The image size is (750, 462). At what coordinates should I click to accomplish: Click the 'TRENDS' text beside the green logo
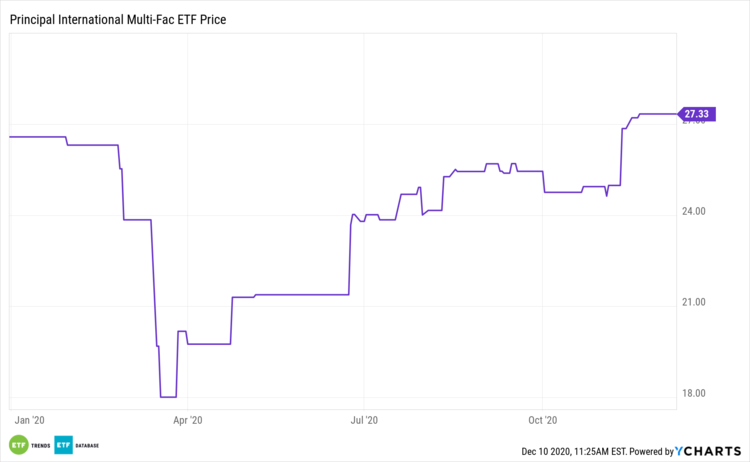41,445
